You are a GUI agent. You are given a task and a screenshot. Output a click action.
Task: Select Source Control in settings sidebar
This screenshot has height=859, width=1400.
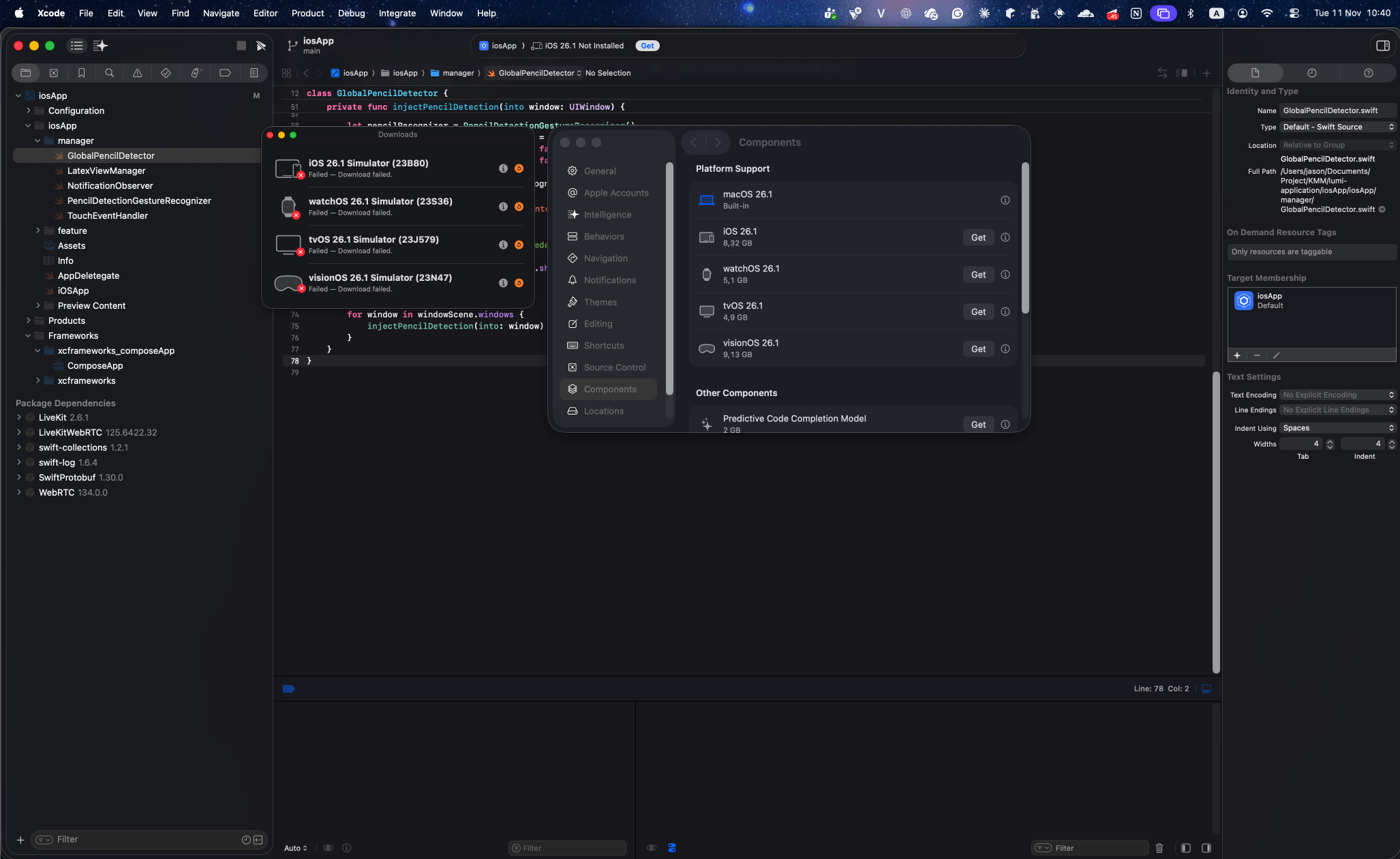[x=614, y=367]
